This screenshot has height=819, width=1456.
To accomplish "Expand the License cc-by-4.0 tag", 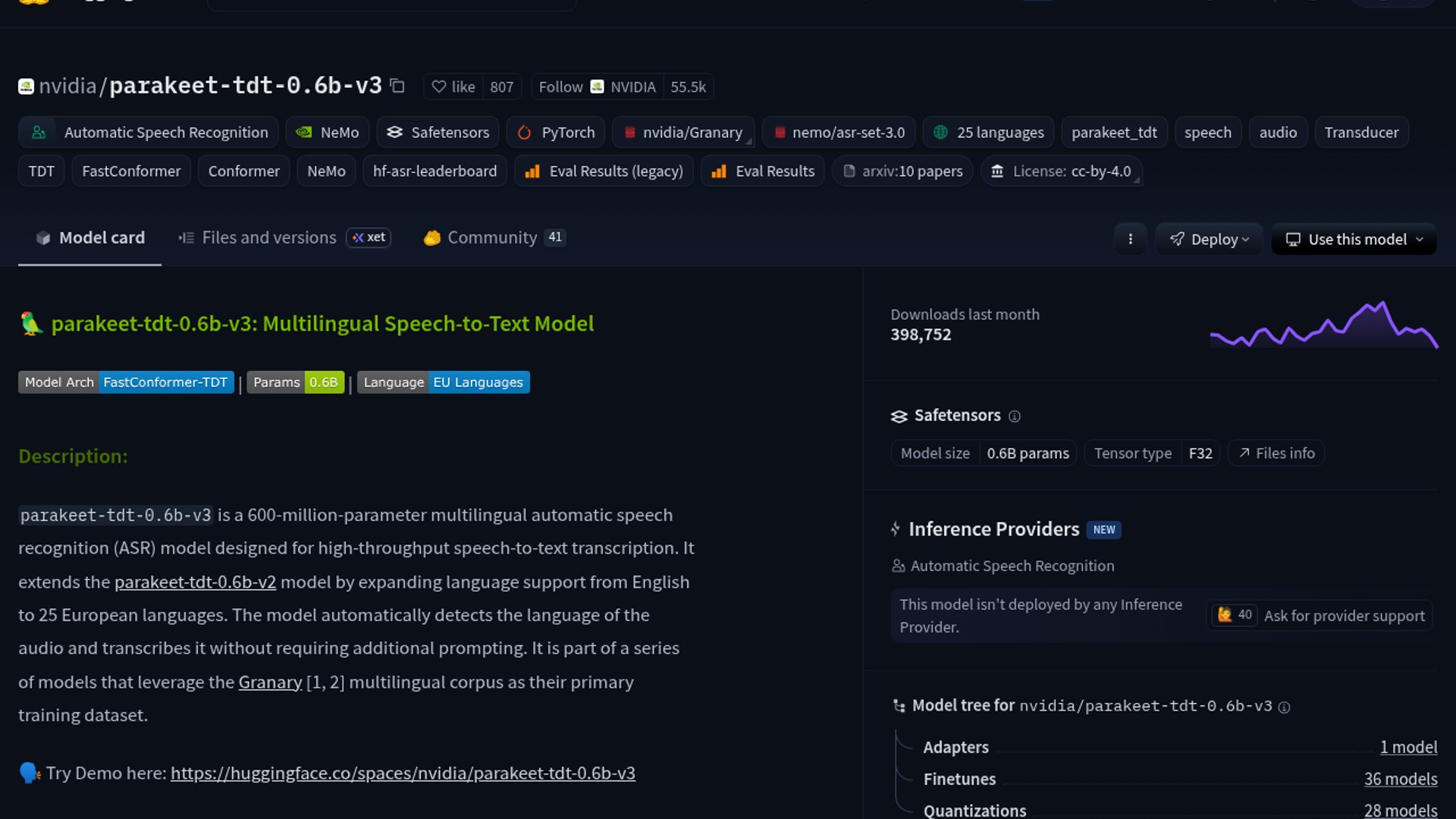I will [x=1061, y=171].
